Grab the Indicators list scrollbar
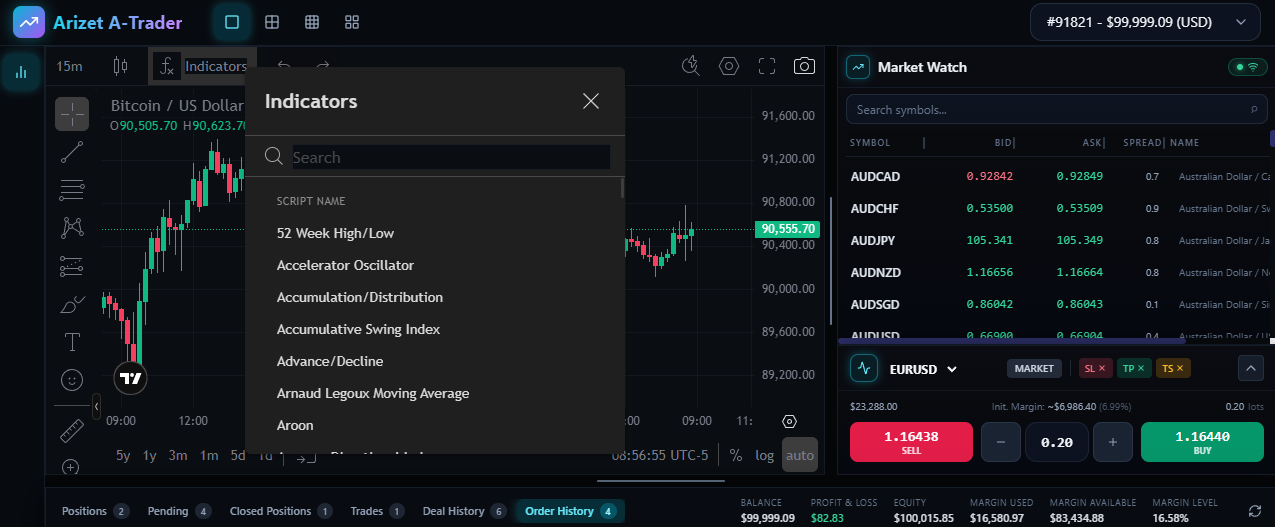 tap(622, 188)
